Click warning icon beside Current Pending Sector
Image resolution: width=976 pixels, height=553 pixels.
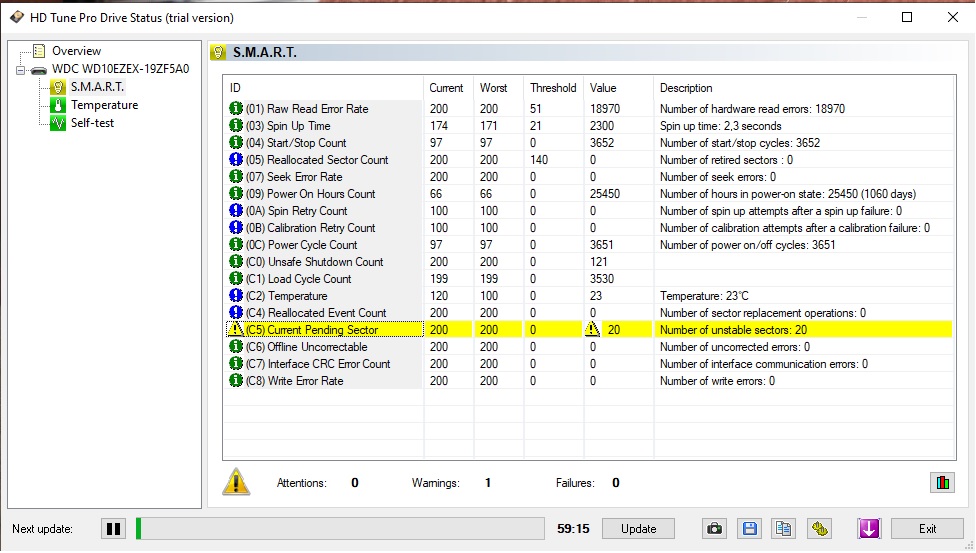click(235, 329)
